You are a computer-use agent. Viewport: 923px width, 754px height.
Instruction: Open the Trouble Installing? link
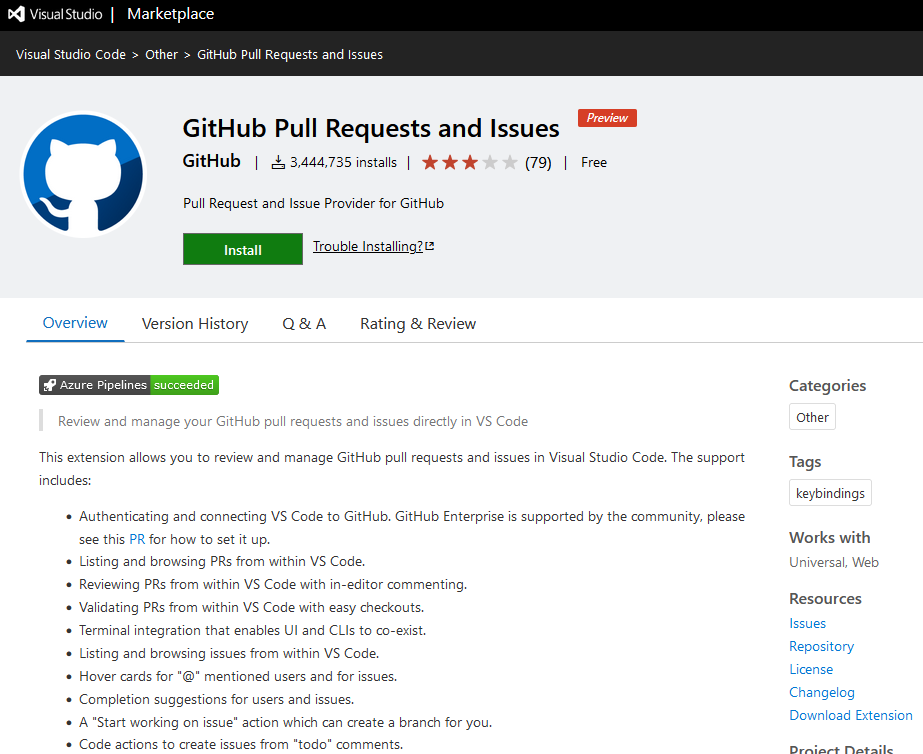coord(367,247)
